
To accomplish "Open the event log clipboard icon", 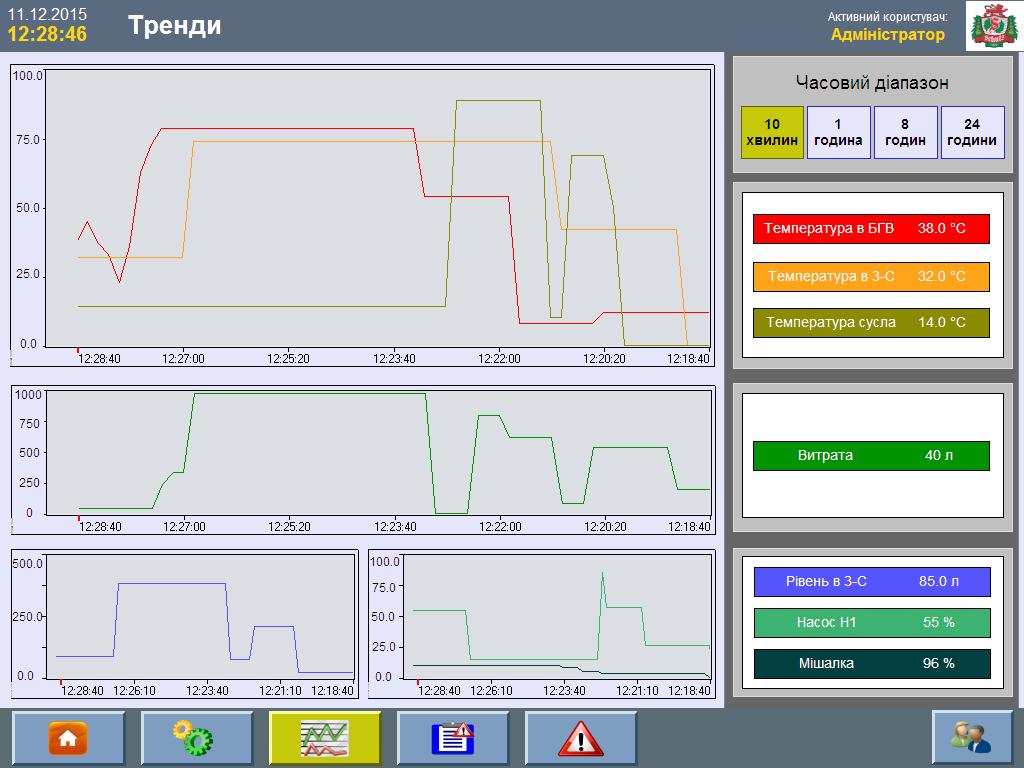I will 453,738.
